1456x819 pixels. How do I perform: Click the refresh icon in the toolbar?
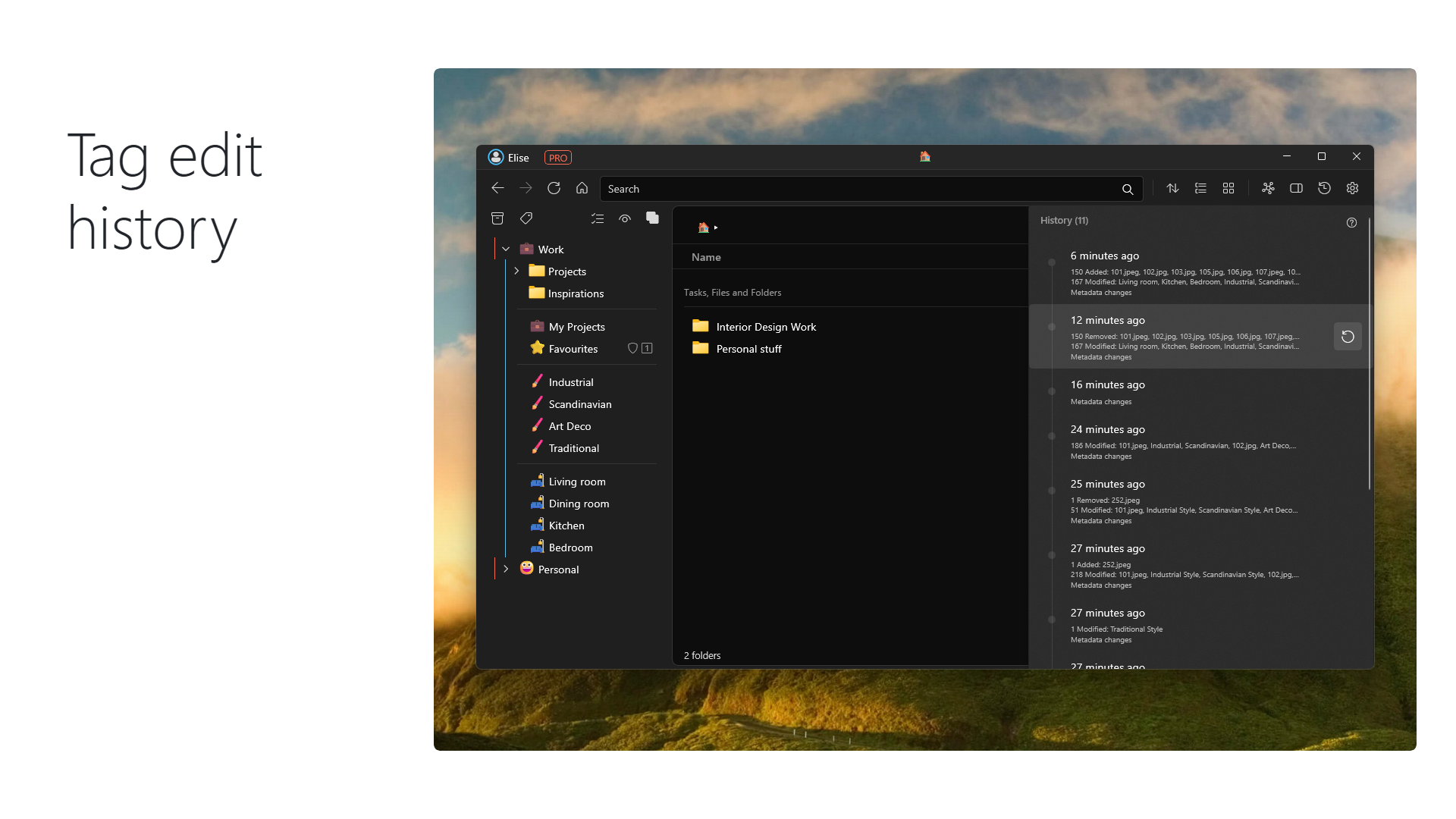[554, 188]
